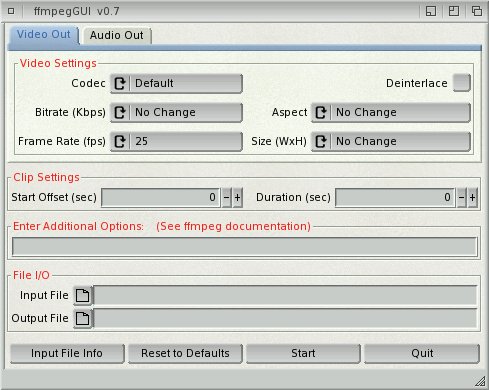Click the Input File path field
Screen dimensions: 489x390
pyautogui.click(x=285, y=295)
